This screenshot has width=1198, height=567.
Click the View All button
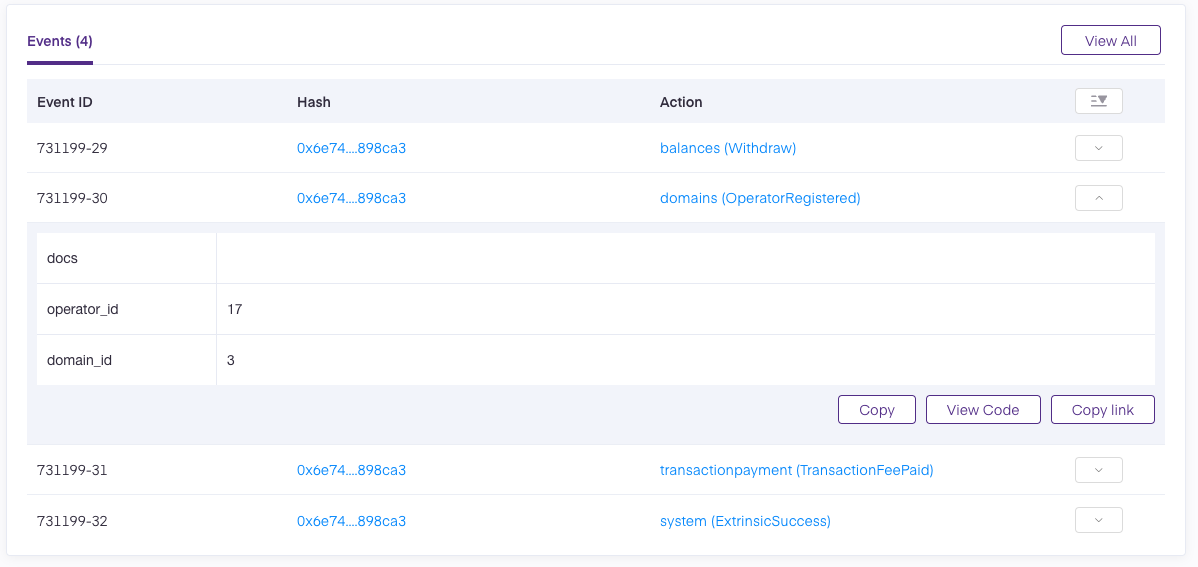click(1110, 40)
